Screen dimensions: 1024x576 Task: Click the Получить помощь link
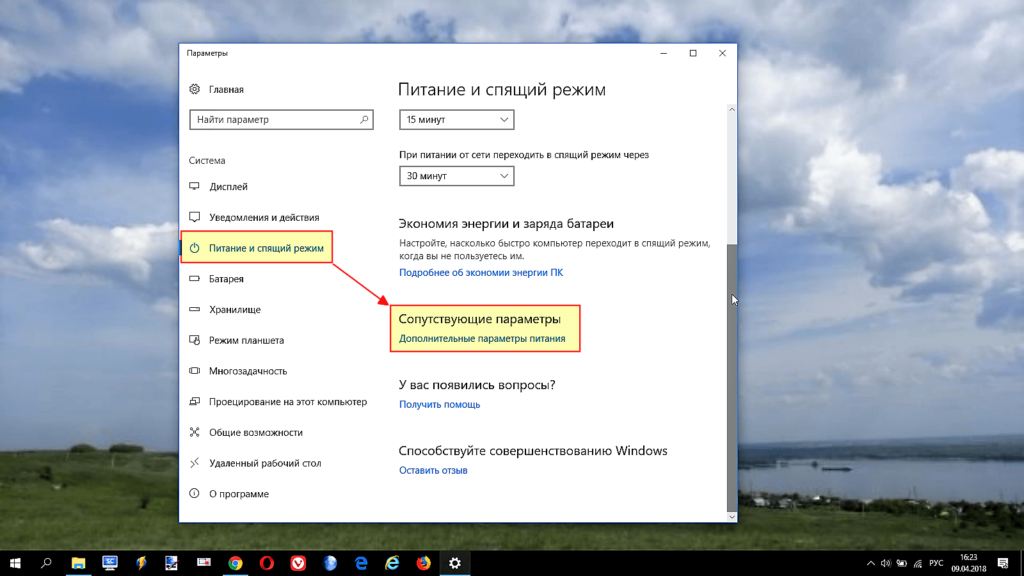439,404
